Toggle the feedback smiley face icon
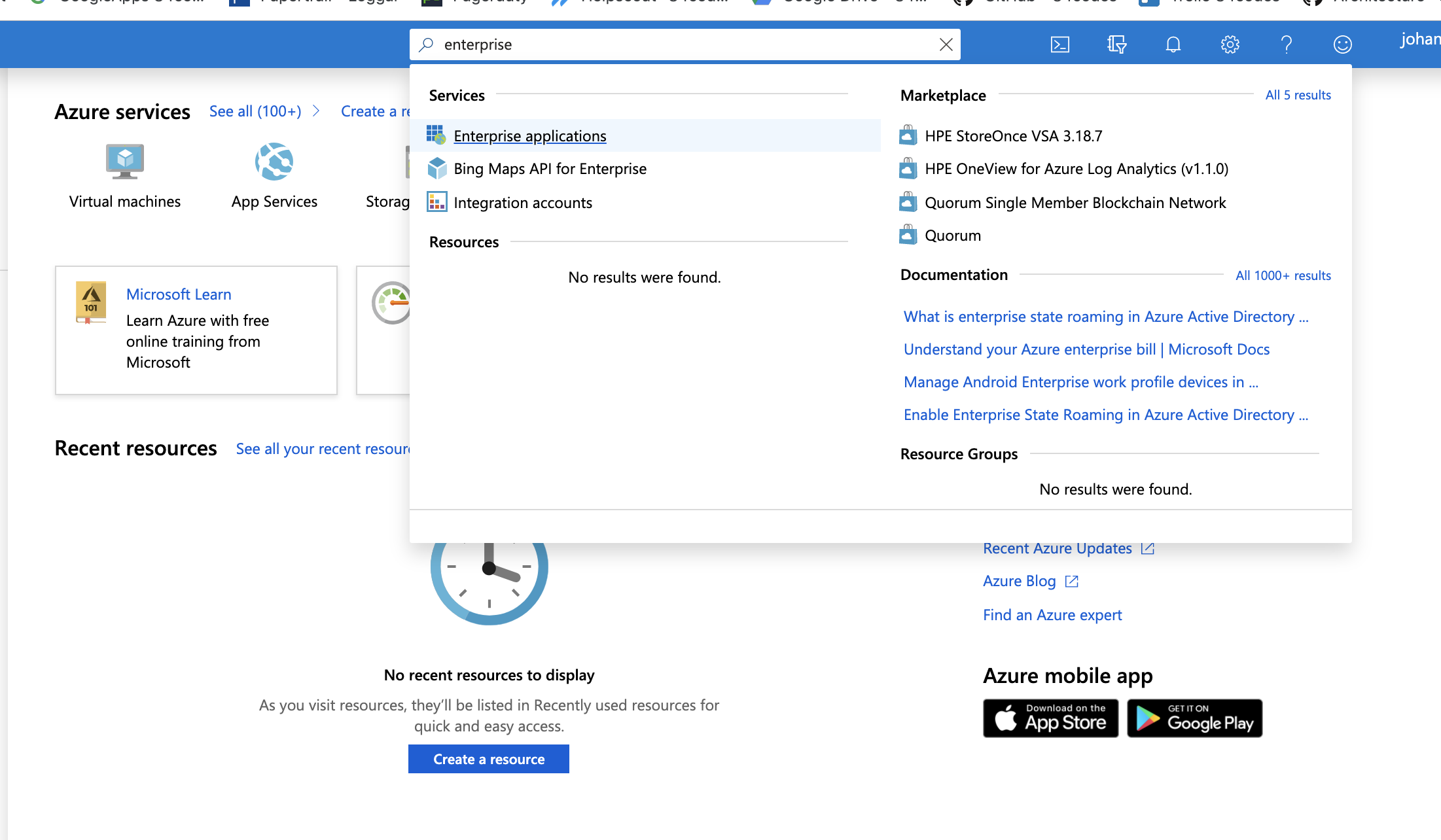 pos(1343,44)
